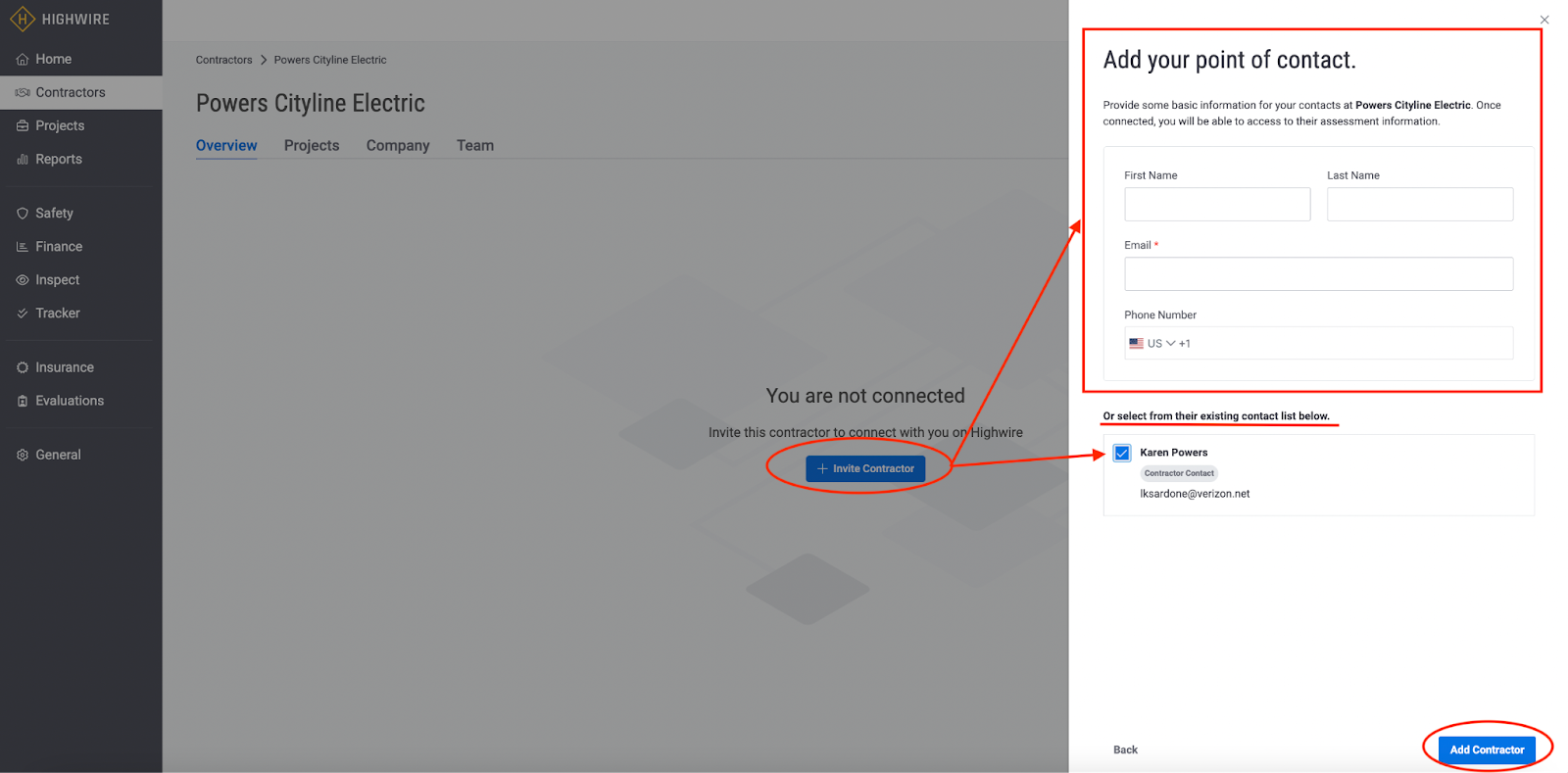Screen dimensions: 1568x773
Task: Go to Projects in the sidebar
Action: (81, 125)
